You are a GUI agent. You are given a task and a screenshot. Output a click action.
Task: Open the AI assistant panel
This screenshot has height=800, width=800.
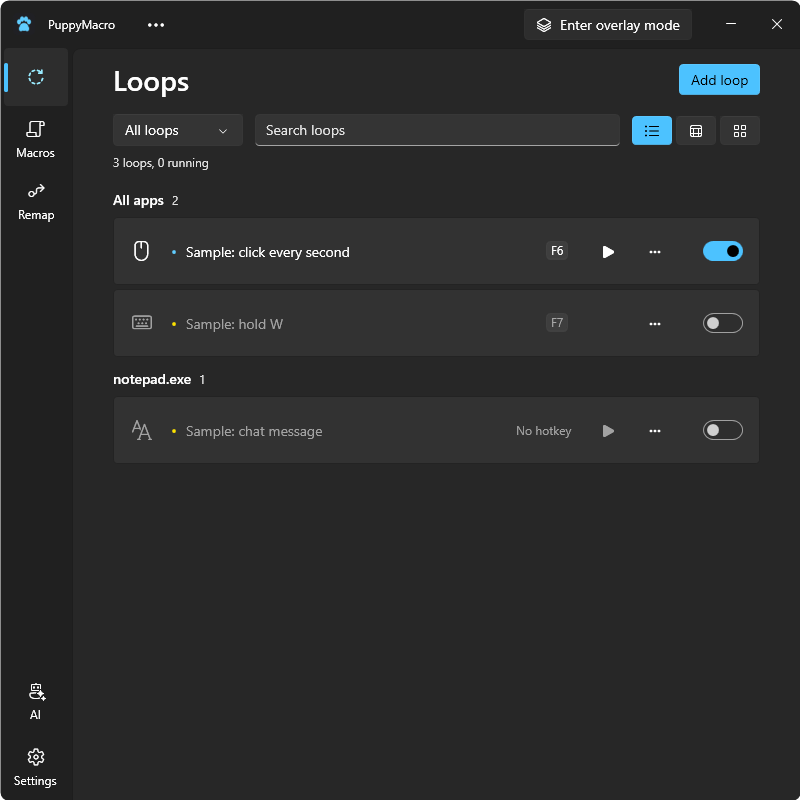[36, 702]
